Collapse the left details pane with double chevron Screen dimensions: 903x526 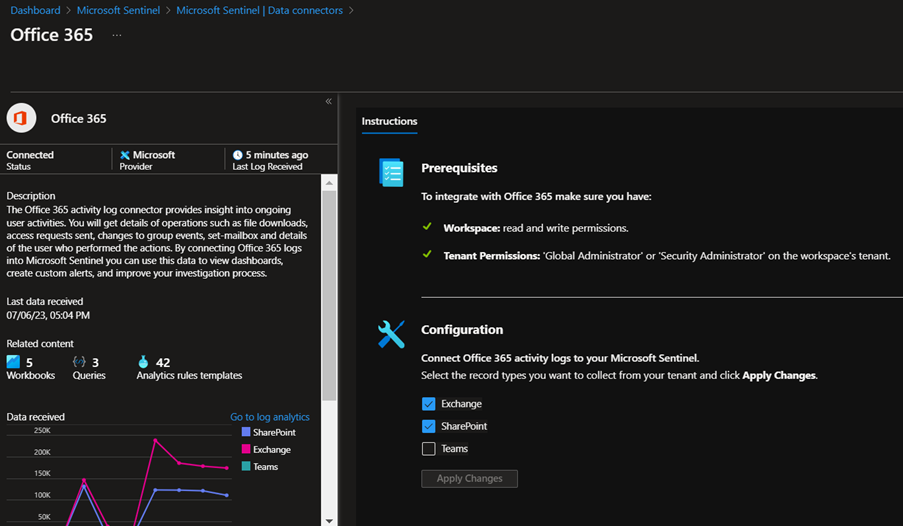(328, 101)
